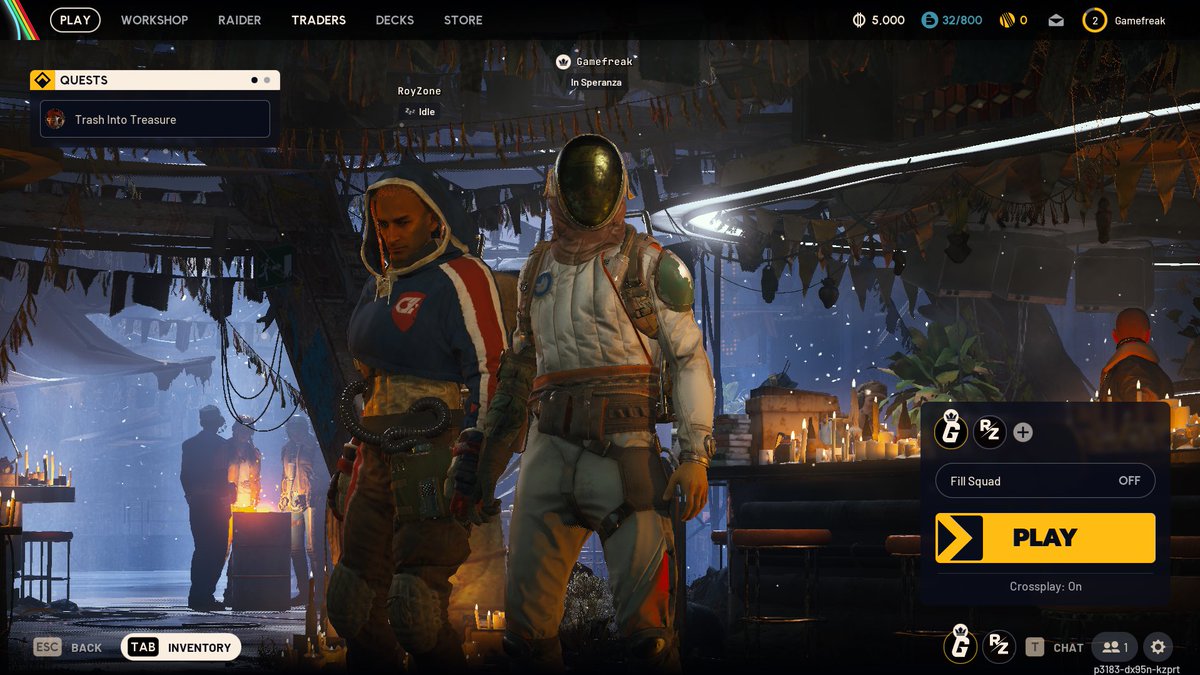Open the PLAY tab in top navigation
This screenshot has height=675, width=1200.
tap(75, 20)
